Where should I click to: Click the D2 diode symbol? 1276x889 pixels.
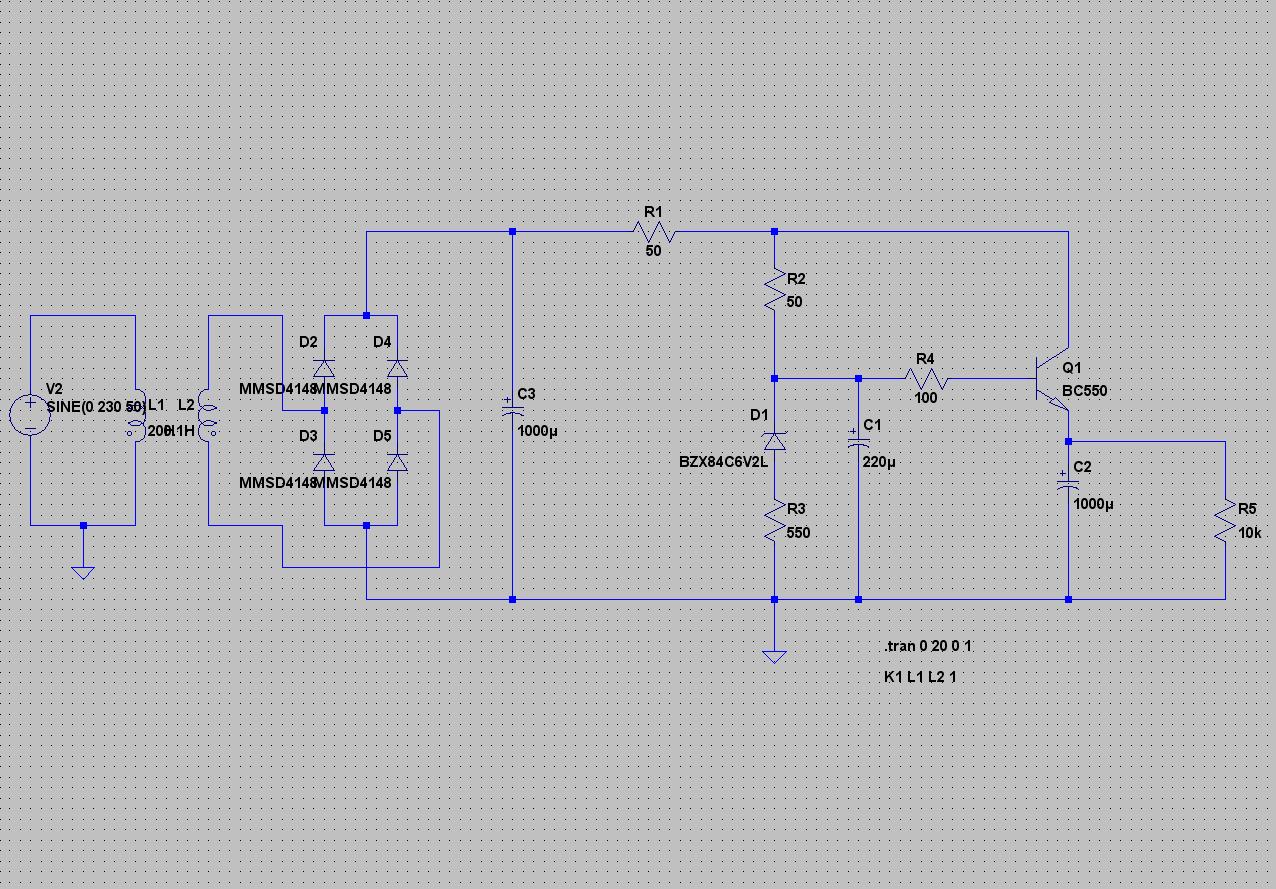324,367
